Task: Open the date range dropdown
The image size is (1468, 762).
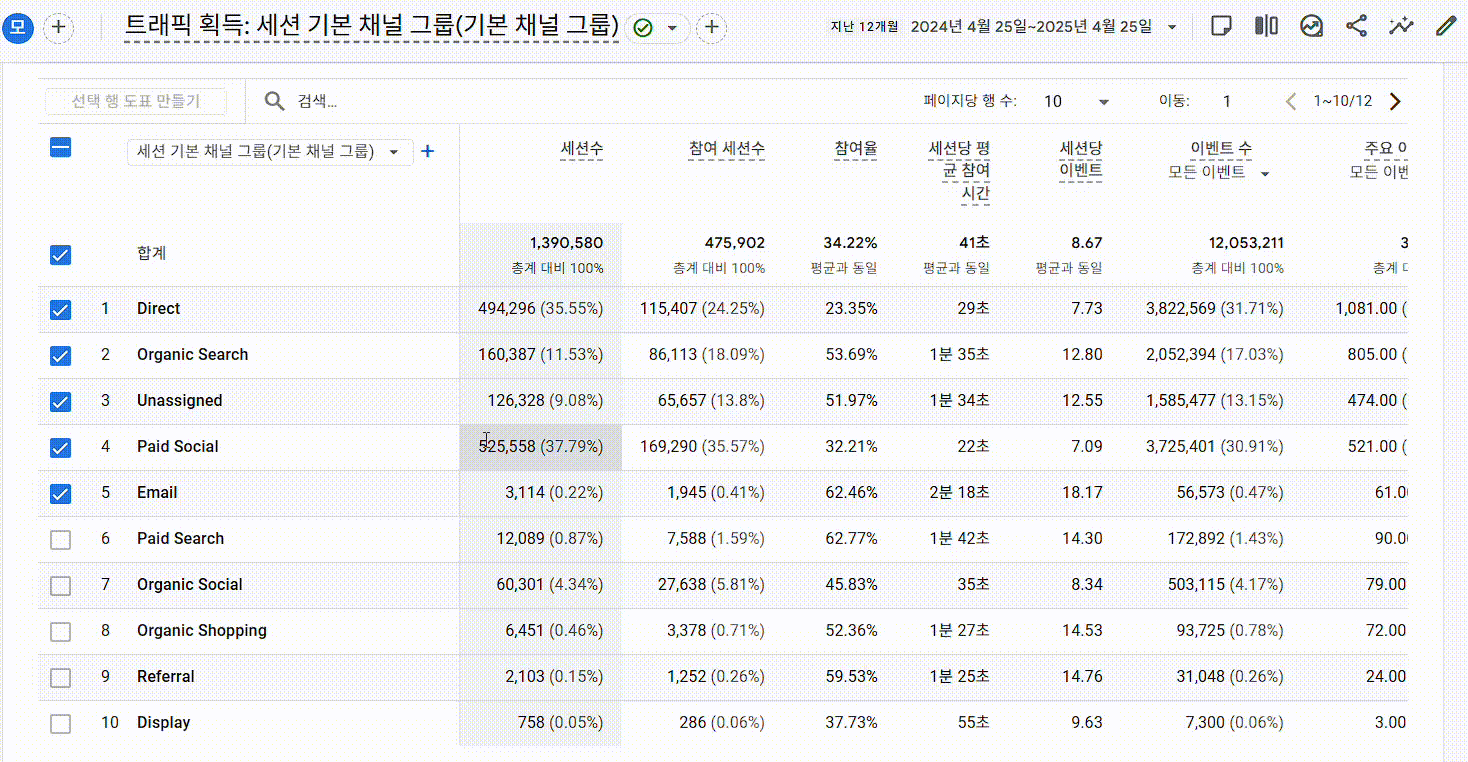Action: [1173, 27]
